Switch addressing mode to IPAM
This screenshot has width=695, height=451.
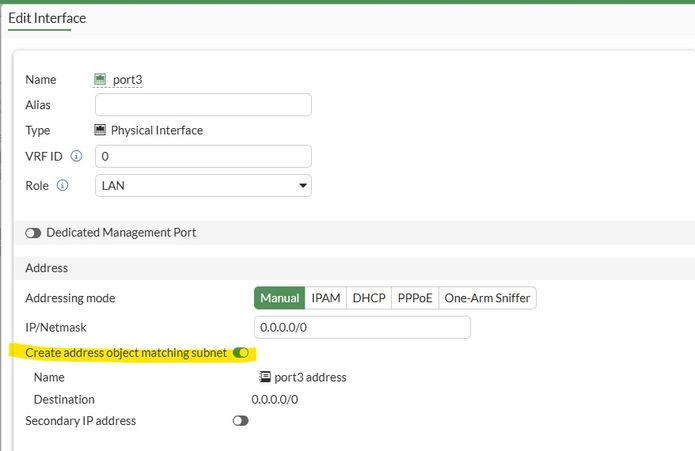[x=326, y=298]
